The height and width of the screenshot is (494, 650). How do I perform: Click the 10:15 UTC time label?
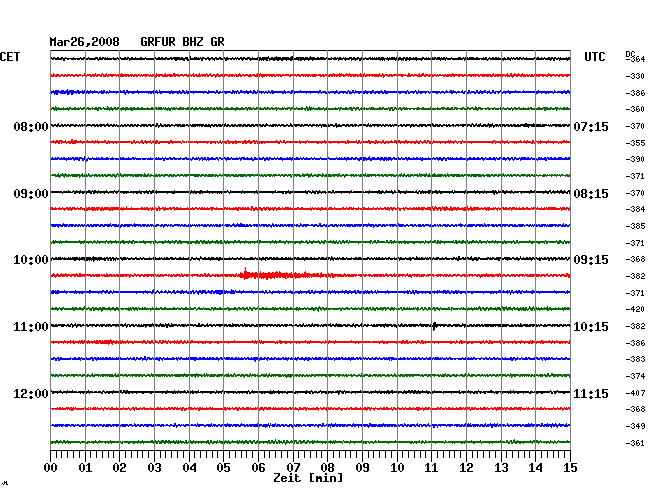591,327
